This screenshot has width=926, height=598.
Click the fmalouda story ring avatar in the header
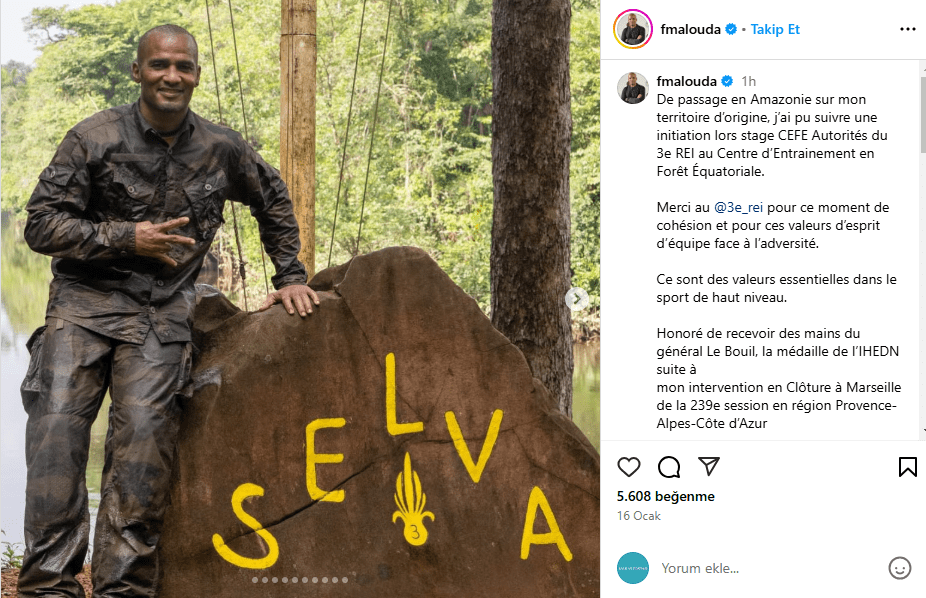(632, 29)
